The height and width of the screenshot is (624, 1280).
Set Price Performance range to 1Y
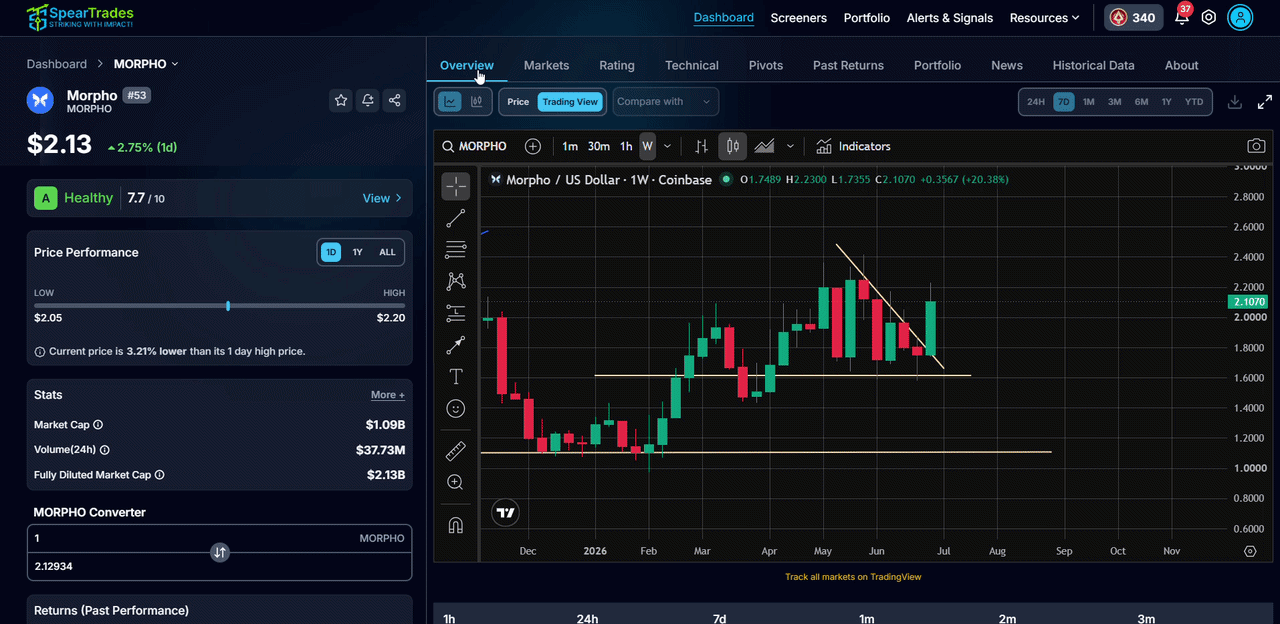pos(357,252)
